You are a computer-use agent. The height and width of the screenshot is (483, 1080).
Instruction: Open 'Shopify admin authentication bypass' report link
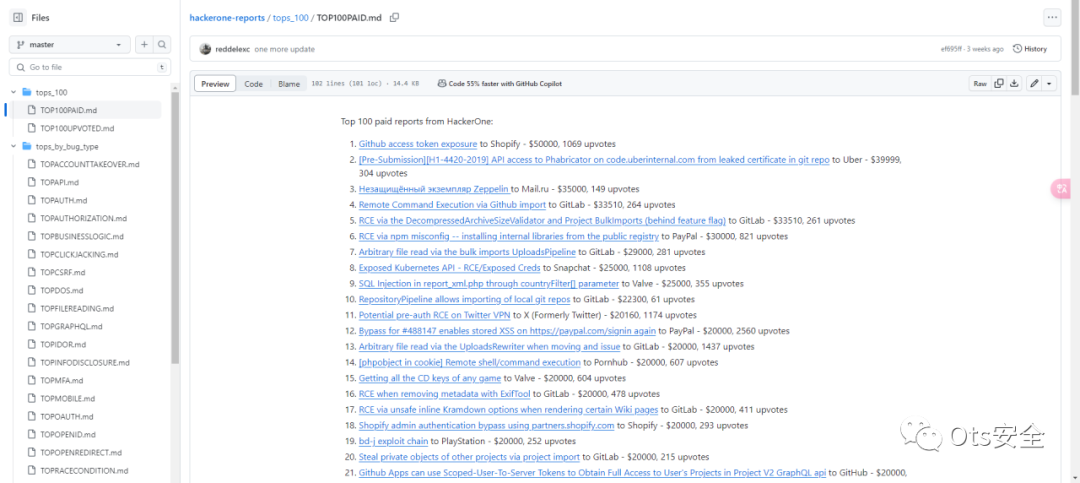(486, 426)
